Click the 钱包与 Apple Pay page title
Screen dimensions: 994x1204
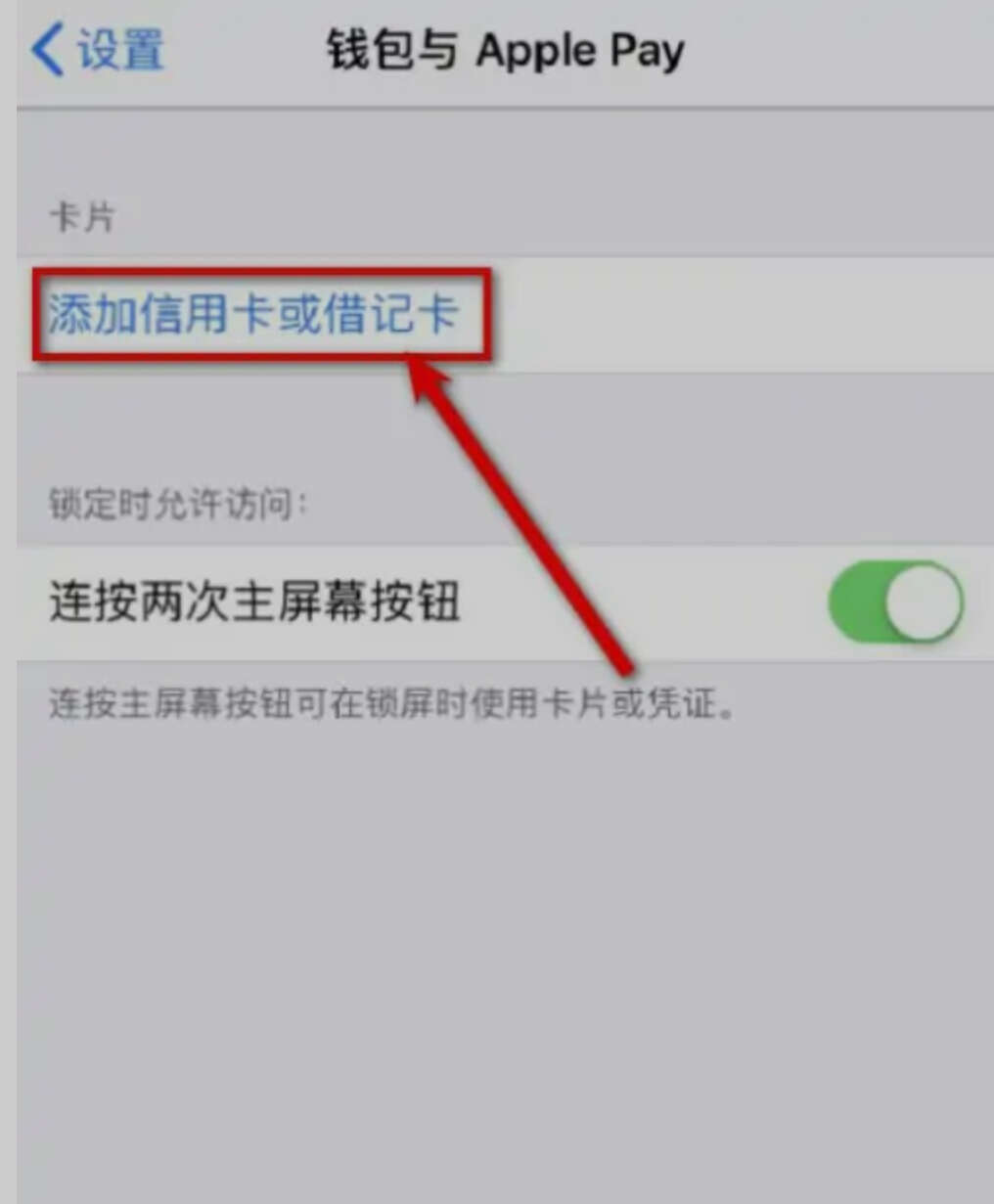(x=505, y=50)
